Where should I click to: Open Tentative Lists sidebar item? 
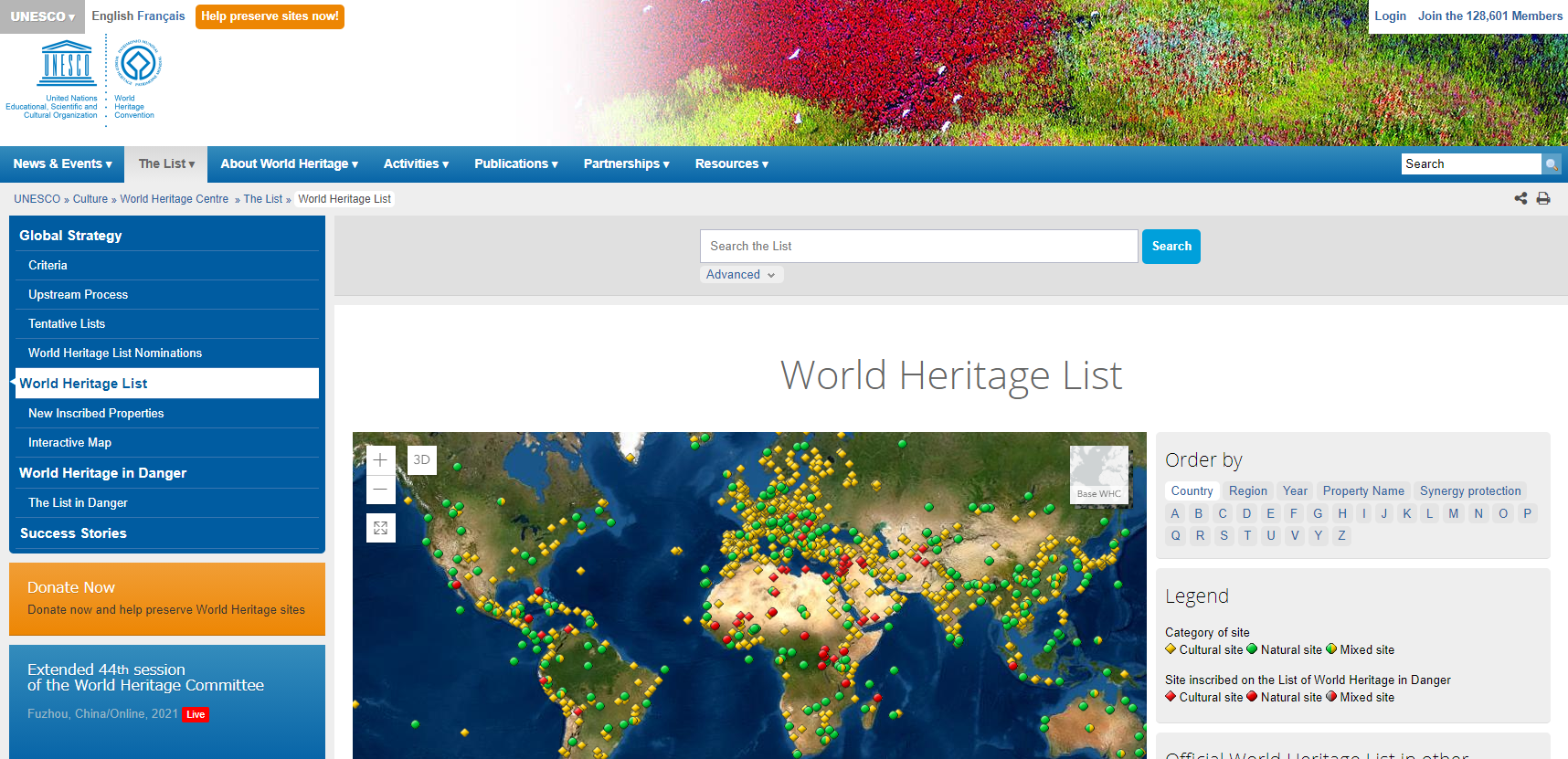tap(166, 324)
